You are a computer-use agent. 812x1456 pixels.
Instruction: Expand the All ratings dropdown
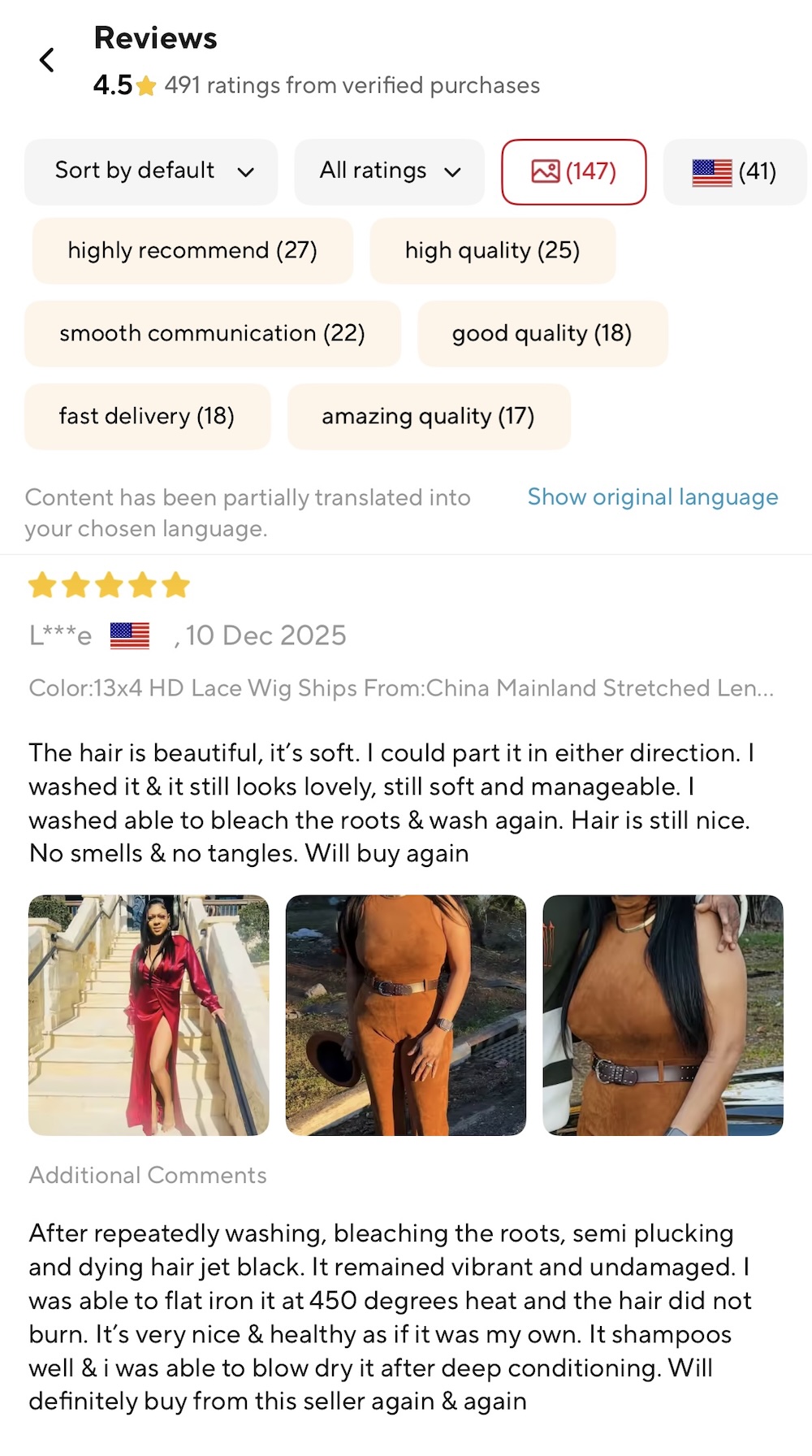[x=390, y=171]
